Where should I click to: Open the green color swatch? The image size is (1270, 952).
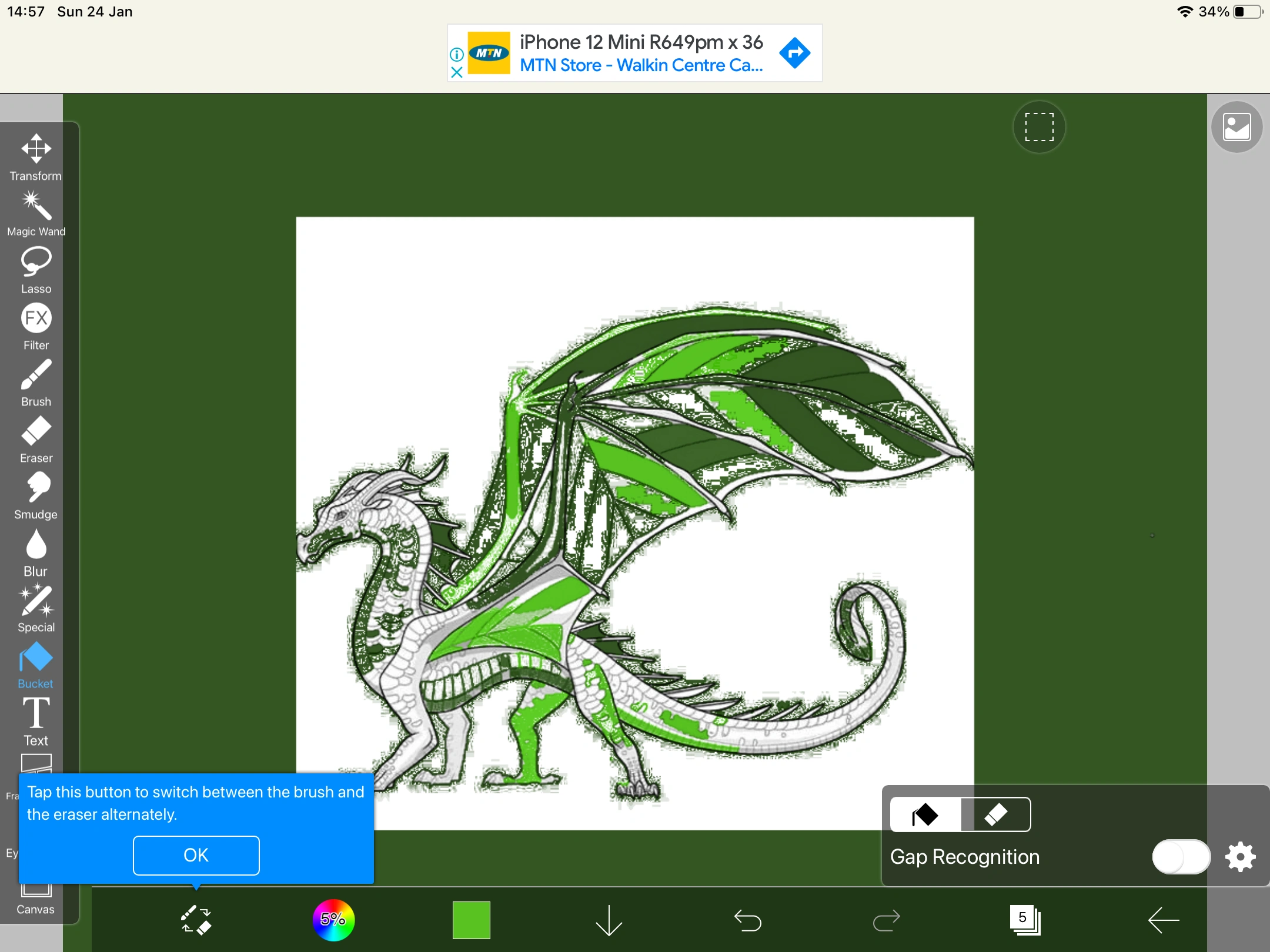point(471,920)
